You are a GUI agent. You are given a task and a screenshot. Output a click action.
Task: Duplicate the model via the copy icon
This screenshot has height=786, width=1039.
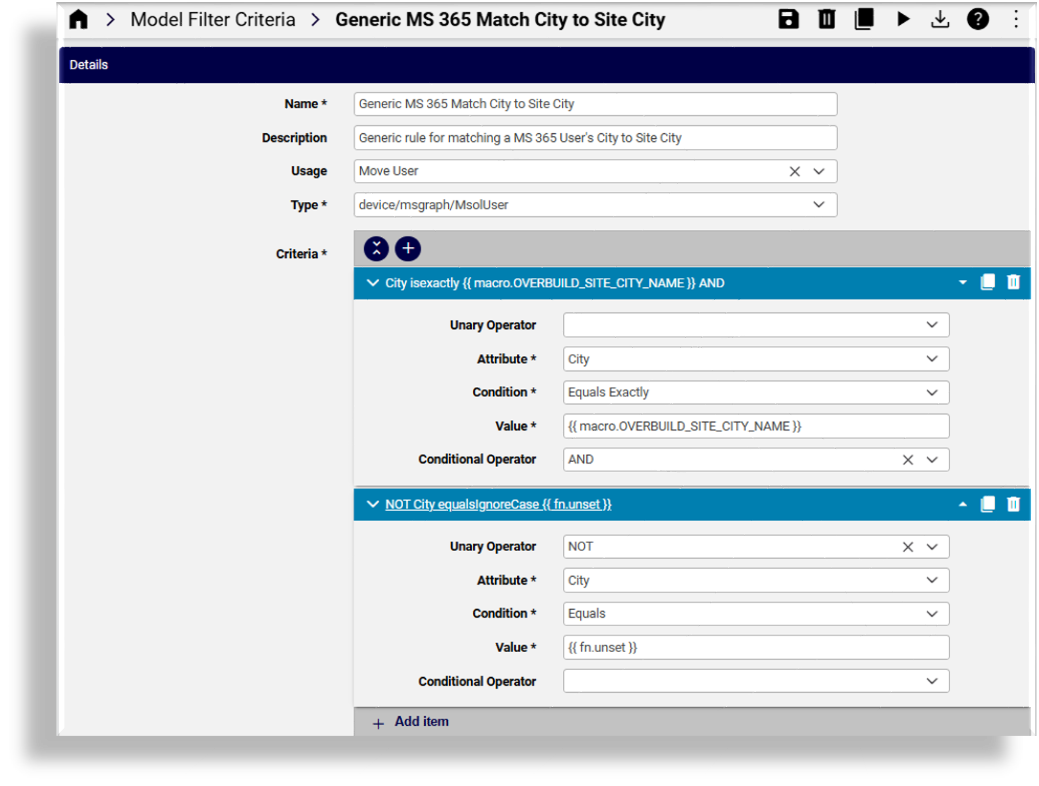(863, 19)
